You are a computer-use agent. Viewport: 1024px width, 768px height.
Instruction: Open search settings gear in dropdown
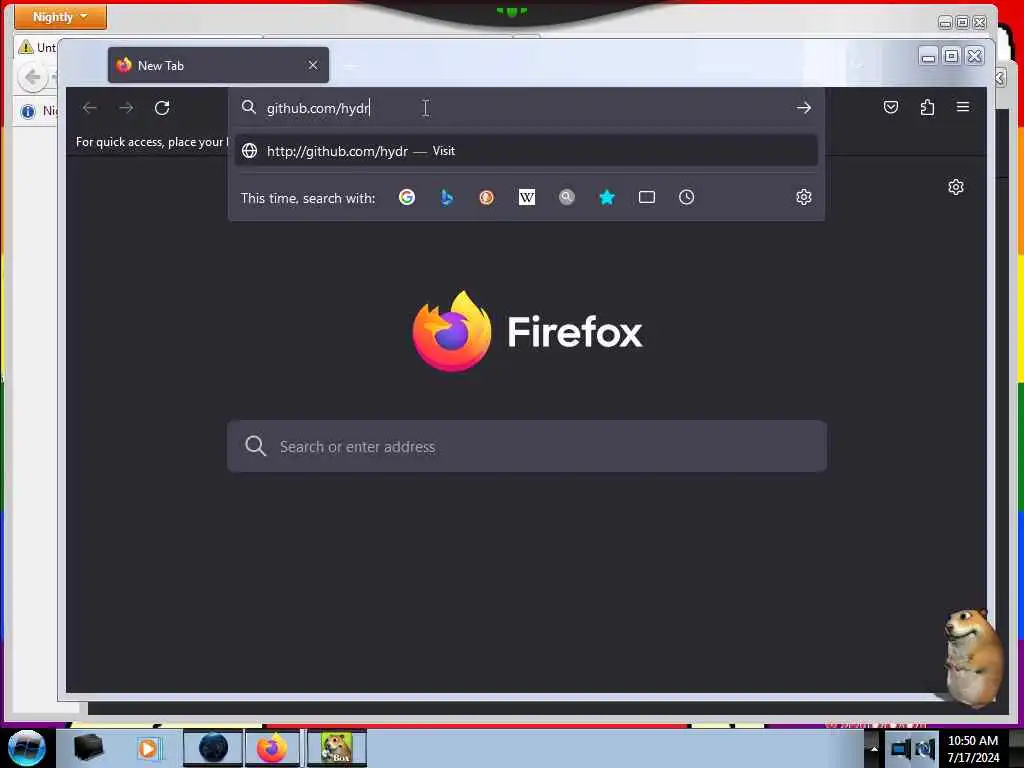(x=804, y=197)
